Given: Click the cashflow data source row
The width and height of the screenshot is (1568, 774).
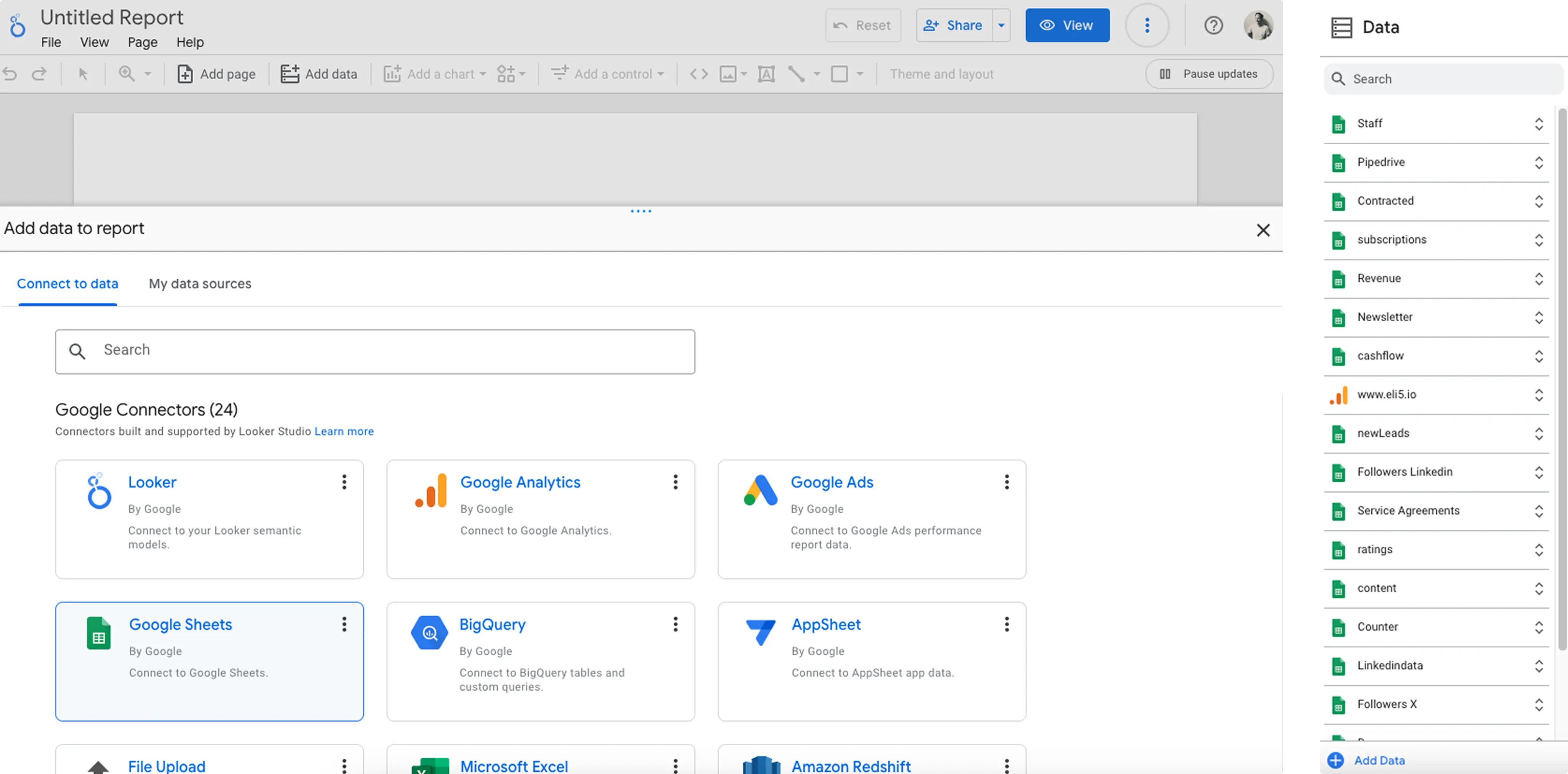Looking at the screenshot, I should [x=1437, y=356].
